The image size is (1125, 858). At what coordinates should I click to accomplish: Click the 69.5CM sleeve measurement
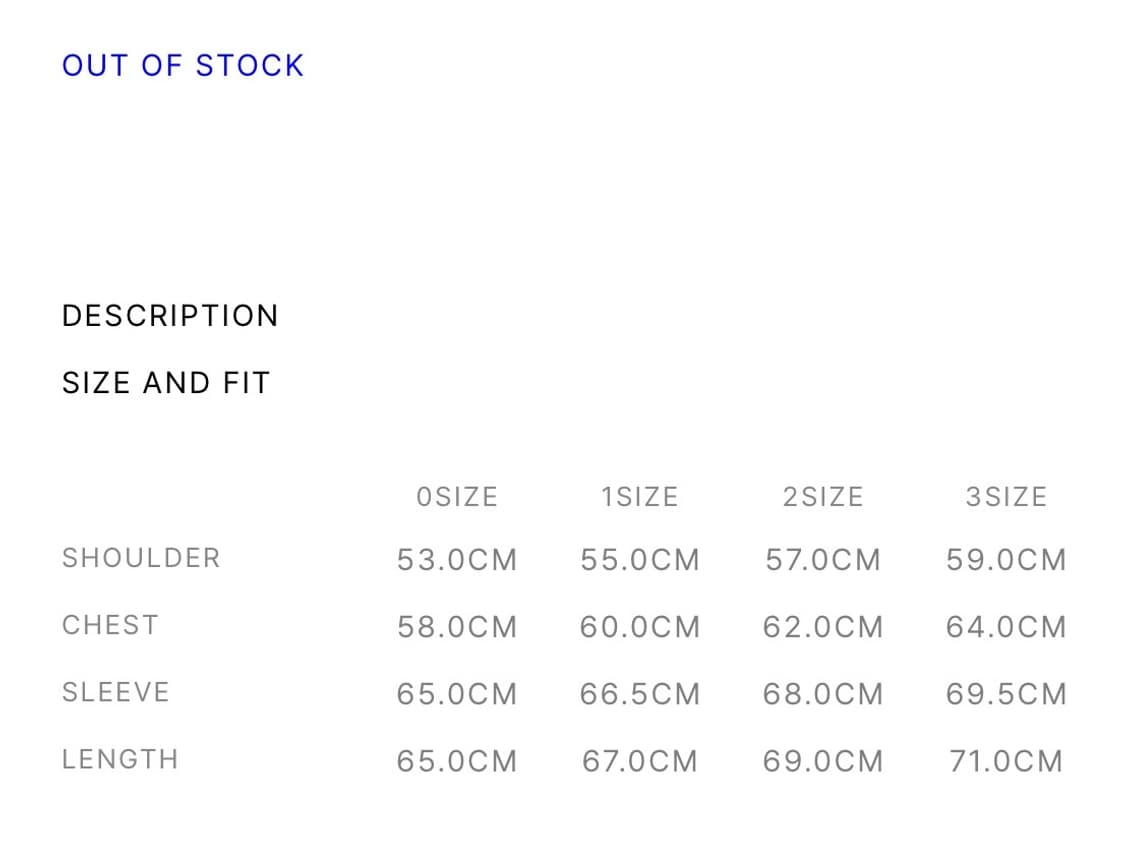(x=1006, y=694)
